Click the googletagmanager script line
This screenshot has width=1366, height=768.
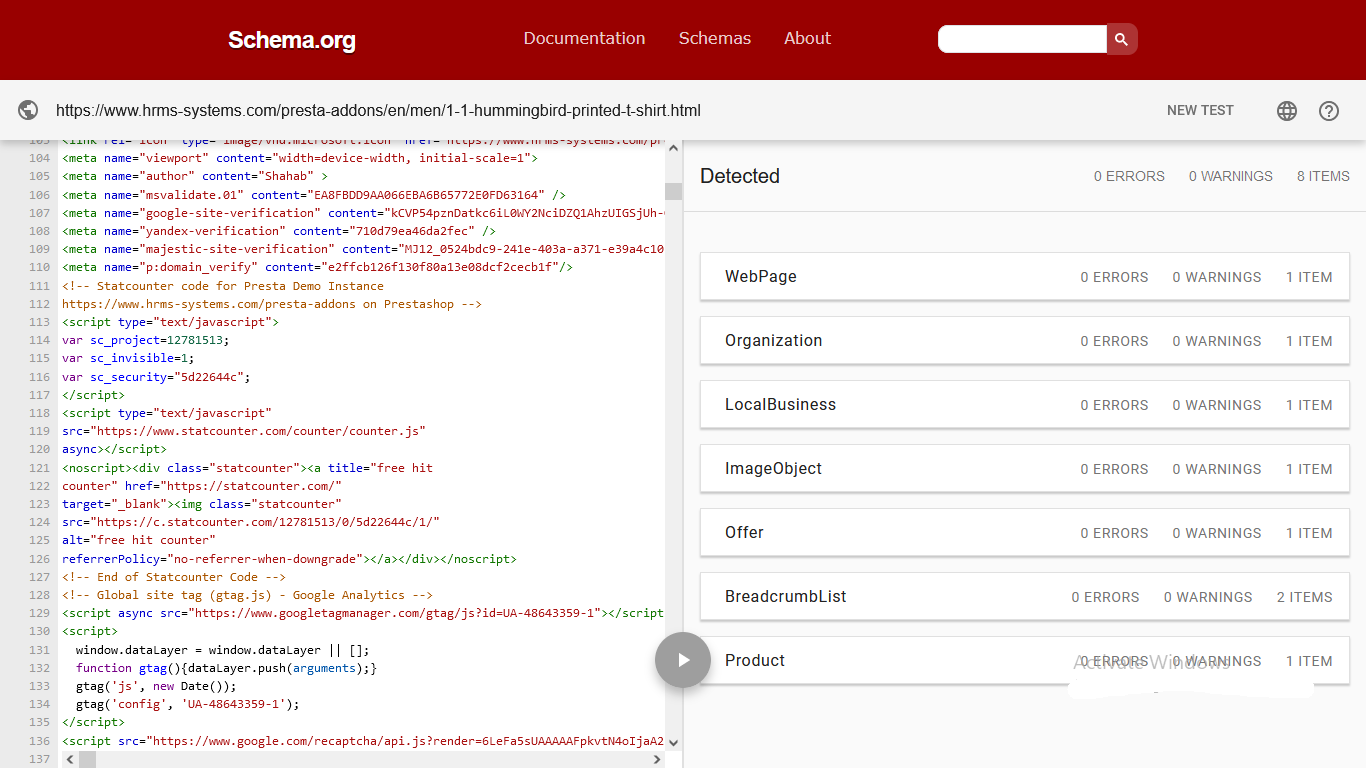363,613
